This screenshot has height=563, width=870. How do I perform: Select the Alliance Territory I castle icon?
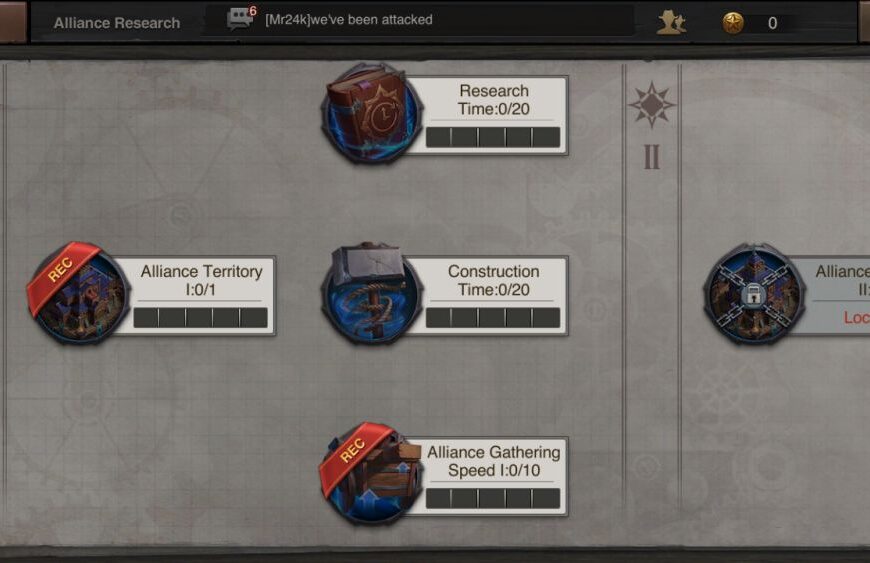[79, 293]
